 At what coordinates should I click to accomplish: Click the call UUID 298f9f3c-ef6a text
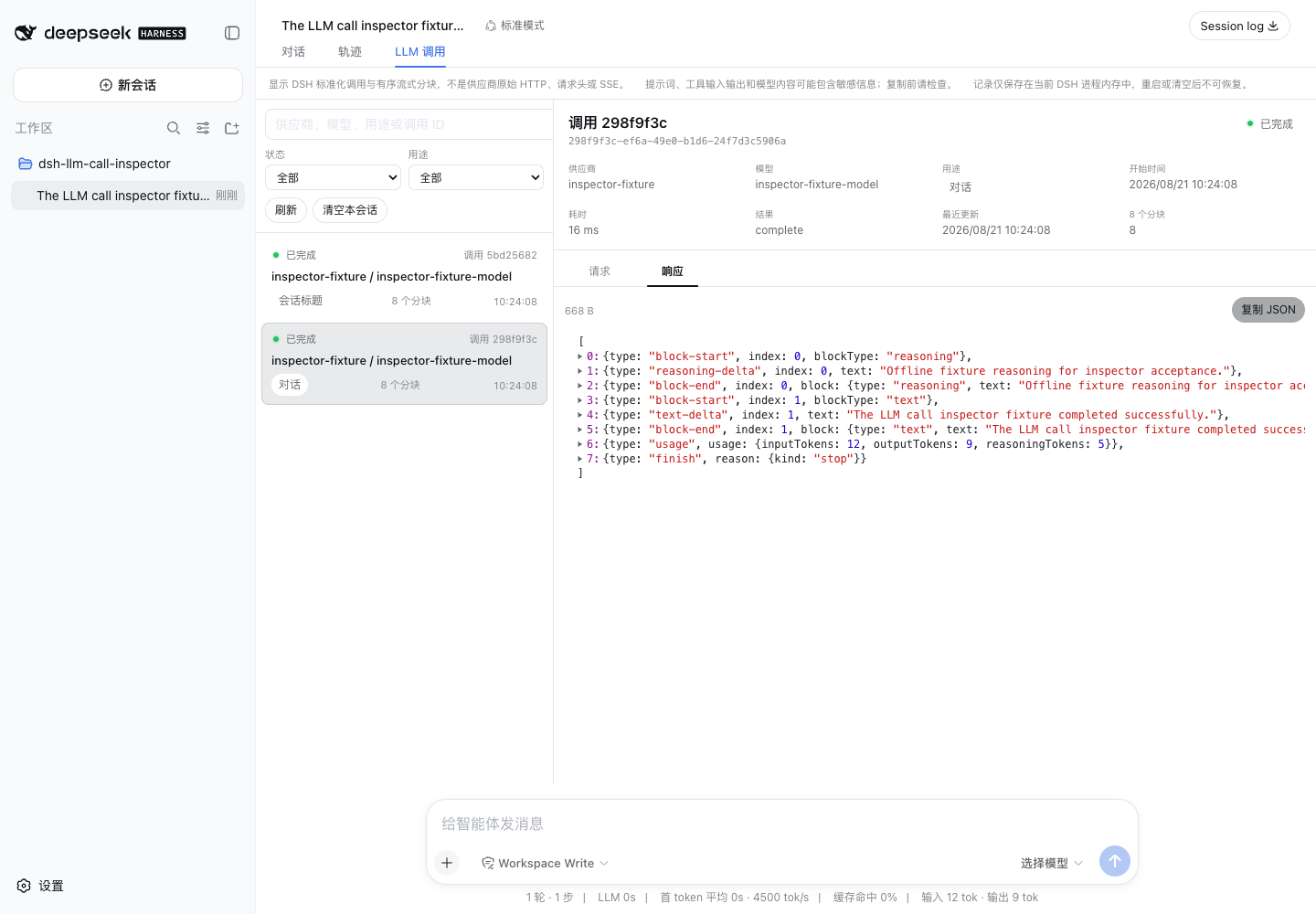677,141
